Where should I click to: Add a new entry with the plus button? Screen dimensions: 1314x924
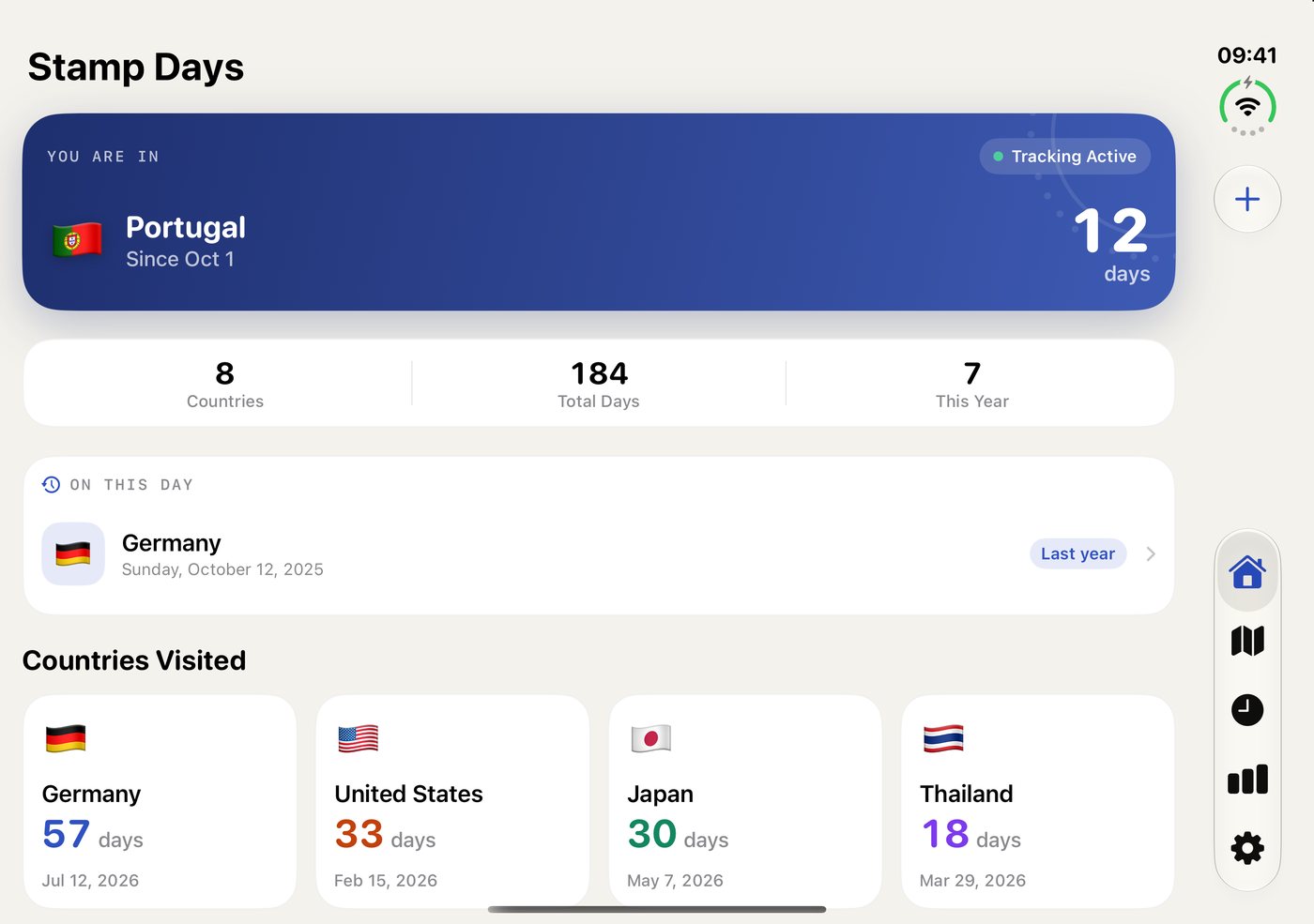[x=1247, y=199]
